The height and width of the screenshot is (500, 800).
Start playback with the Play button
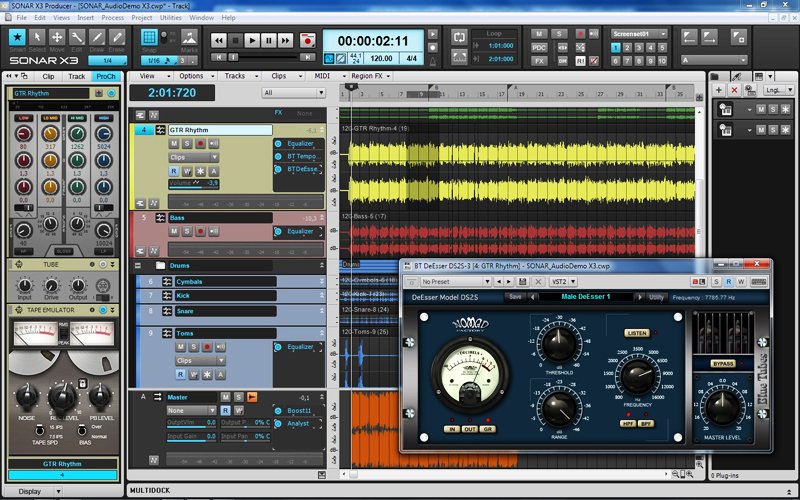[252, 40]
